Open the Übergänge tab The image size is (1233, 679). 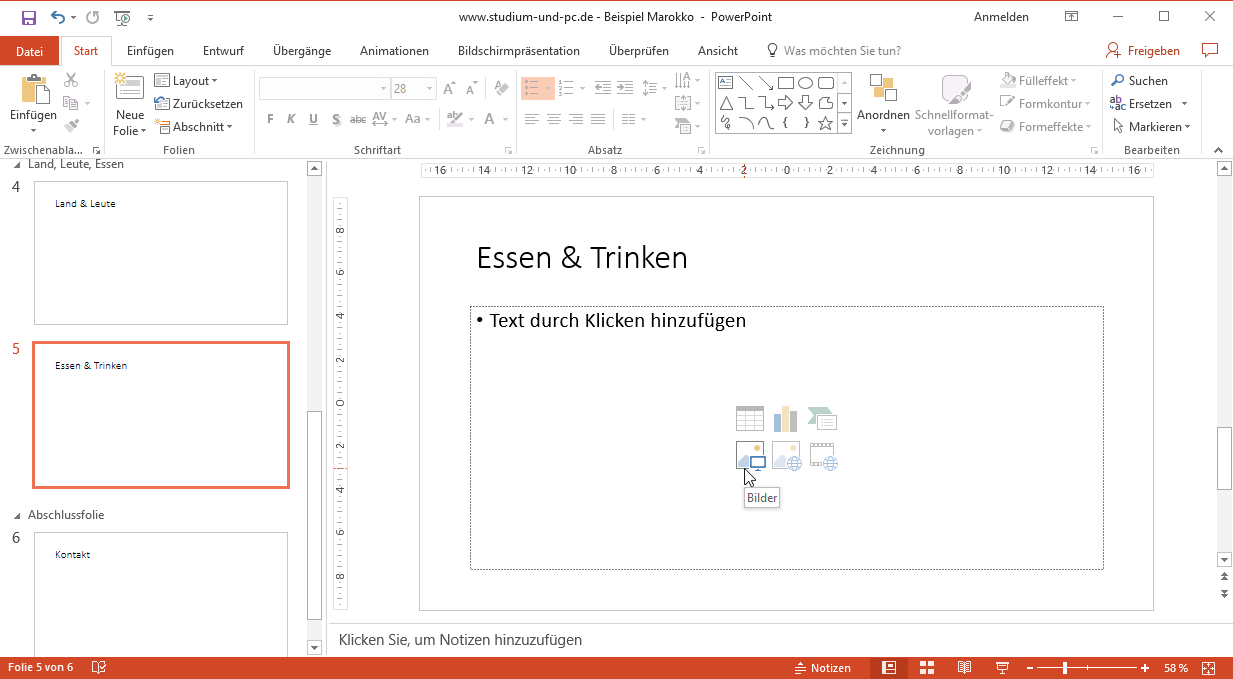pos(302,51)
